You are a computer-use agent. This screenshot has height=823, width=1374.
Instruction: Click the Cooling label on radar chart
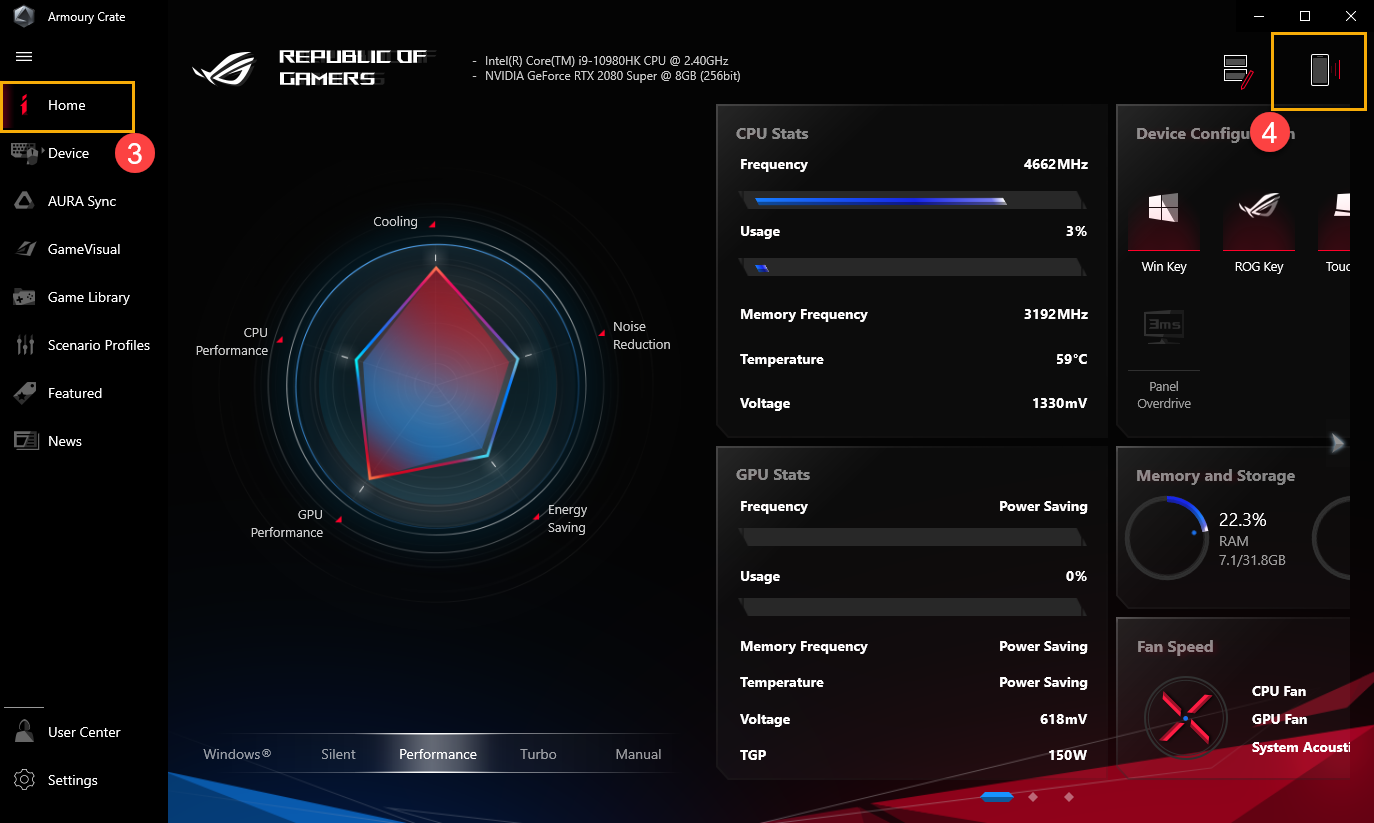coord(395,222)
